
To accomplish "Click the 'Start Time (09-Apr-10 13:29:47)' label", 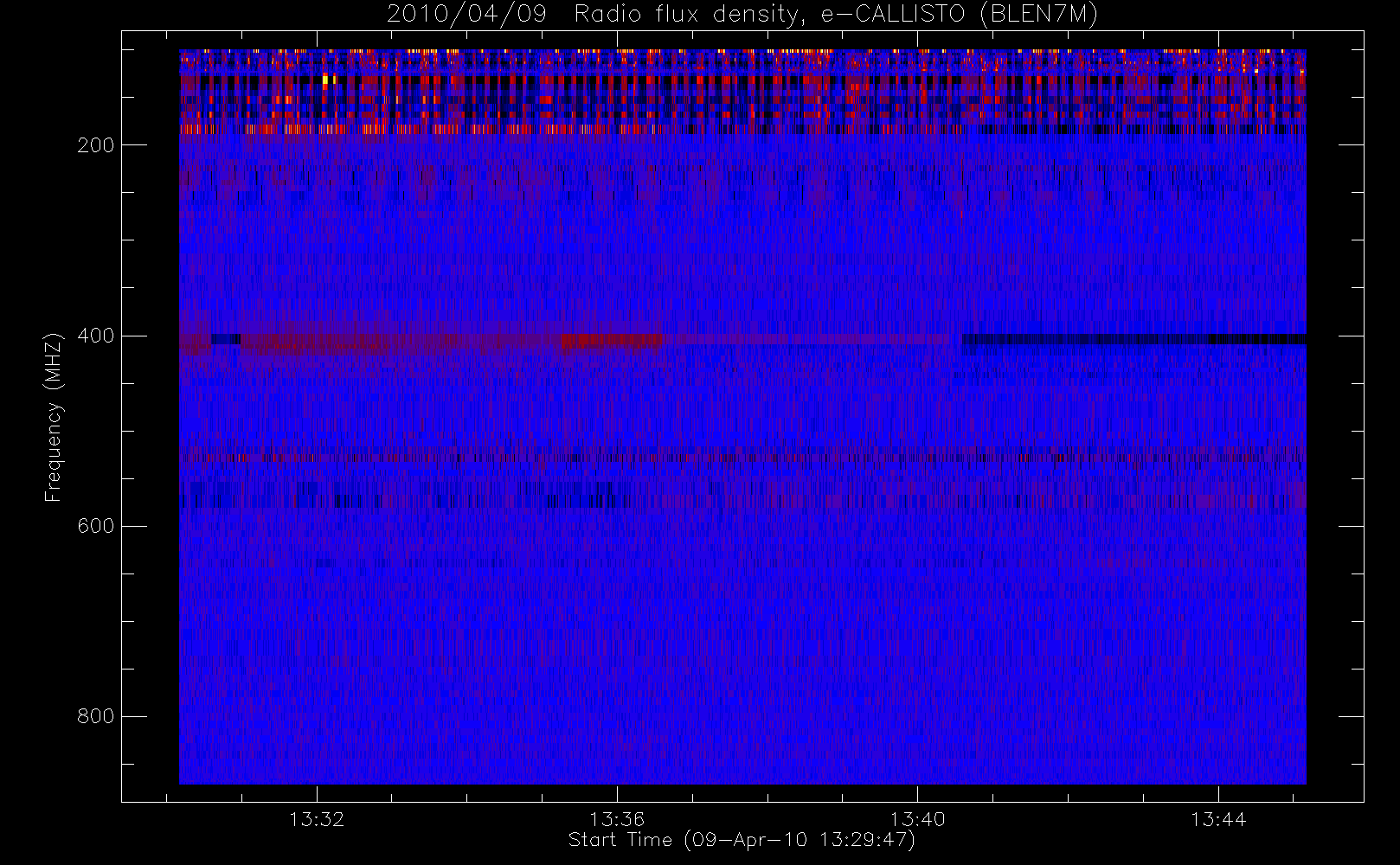I will (x=742, y=840).
